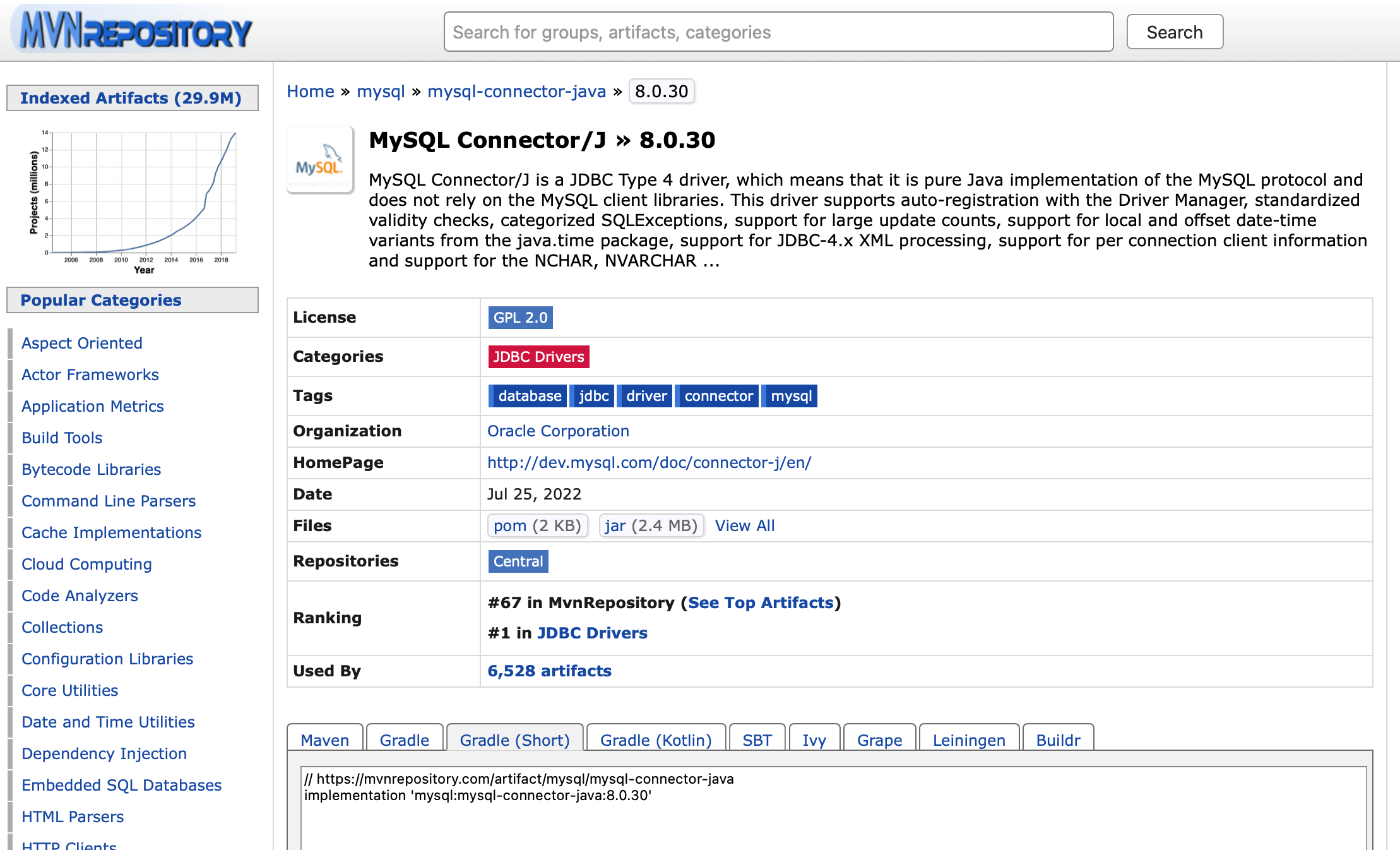Screen dimensions: 1400x850
Task: Click View All files link
Action: tap(745, 525)
